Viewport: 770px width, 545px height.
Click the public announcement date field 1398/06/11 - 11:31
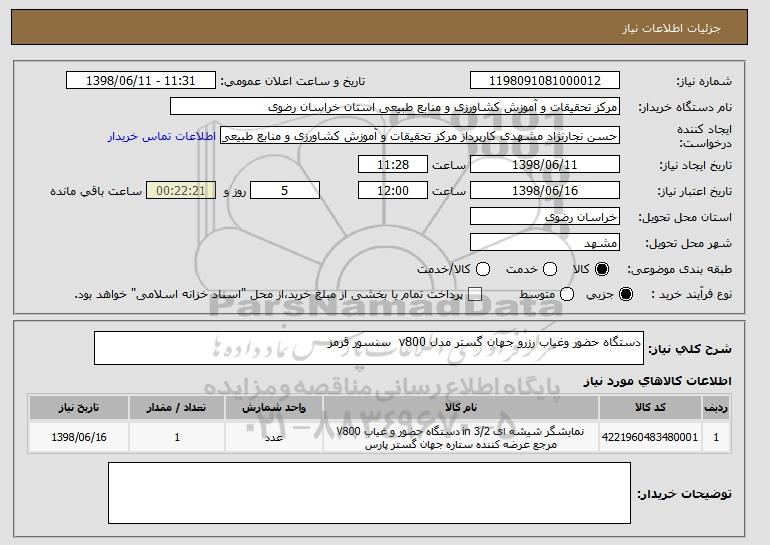(141, 81)
